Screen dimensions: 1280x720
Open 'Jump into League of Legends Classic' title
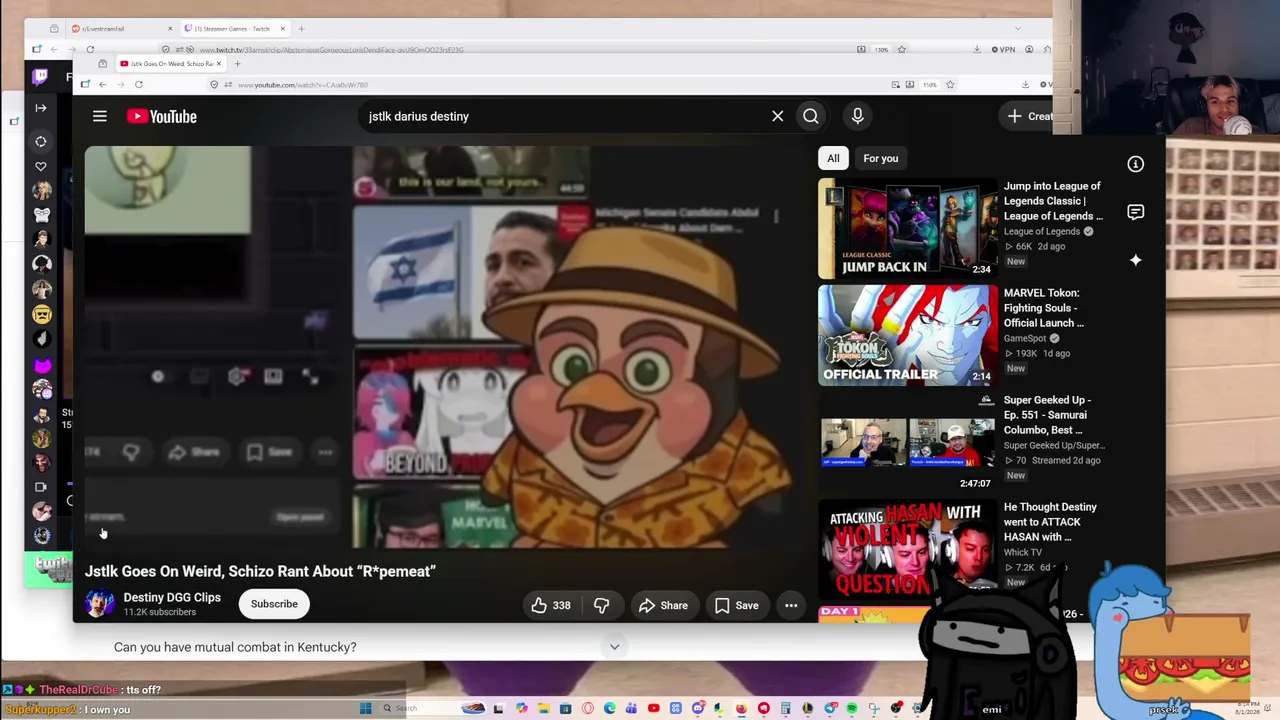(x=1053, y=201)
